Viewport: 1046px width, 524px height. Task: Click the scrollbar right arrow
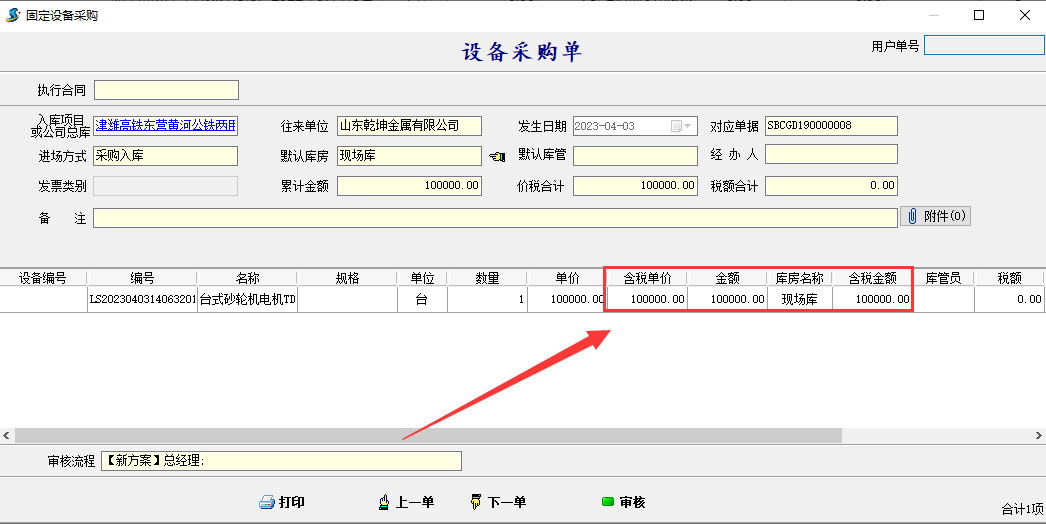point(1038,435)
